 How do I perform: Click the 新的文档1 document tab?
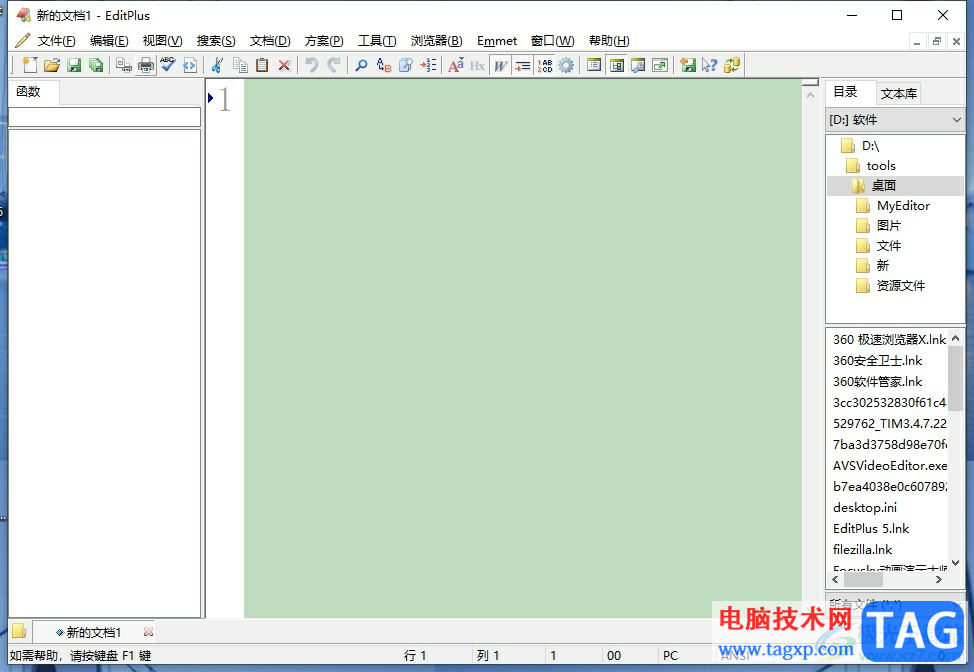pos(93,632)
